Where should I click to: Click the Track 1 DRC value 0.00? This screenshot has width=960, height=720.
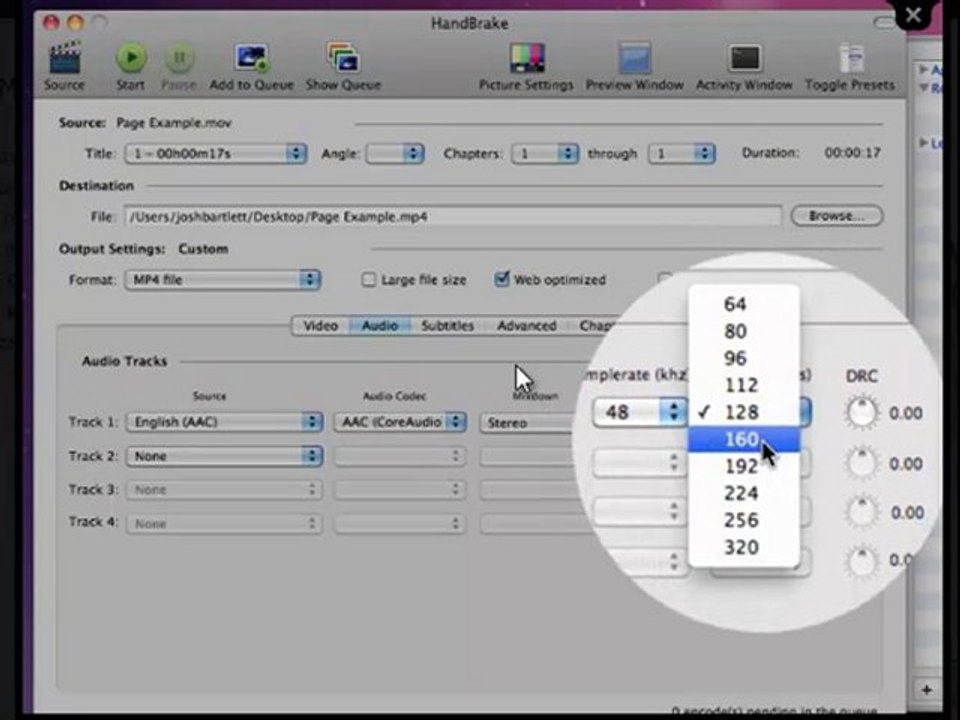[x=906, y=413]
